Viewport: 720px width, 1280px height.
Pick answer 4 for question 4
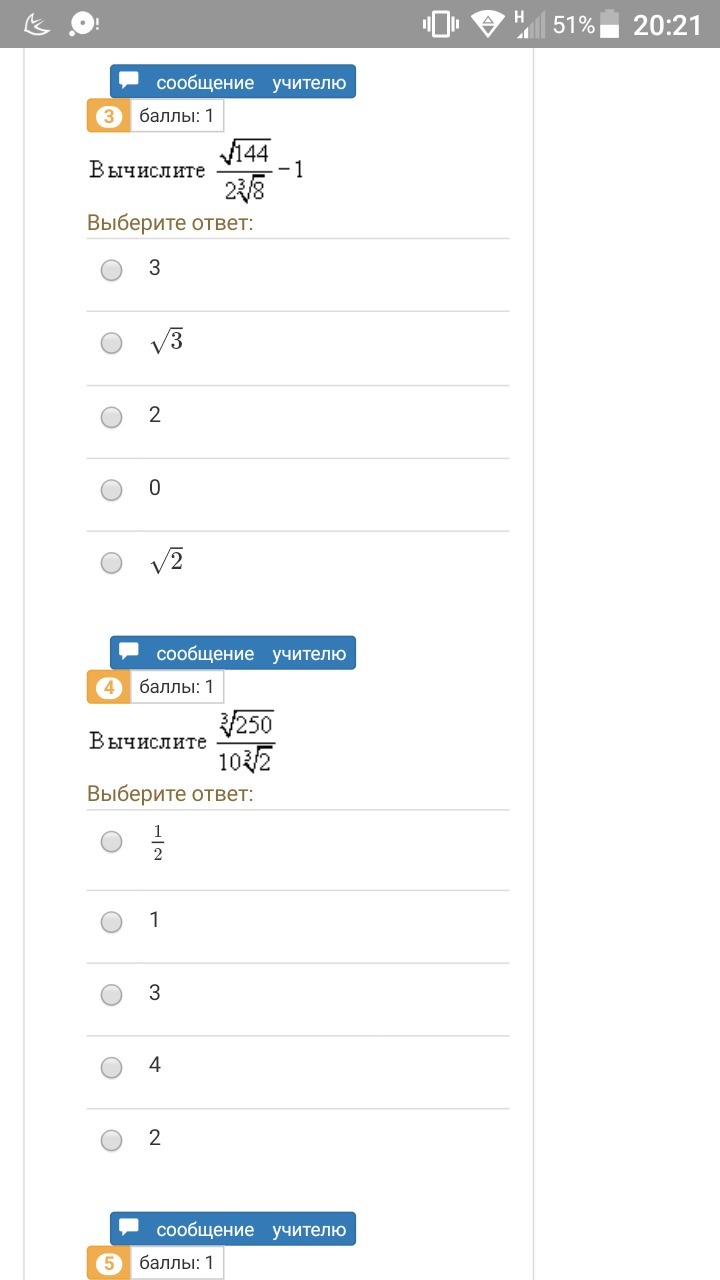coord(111,1067)
